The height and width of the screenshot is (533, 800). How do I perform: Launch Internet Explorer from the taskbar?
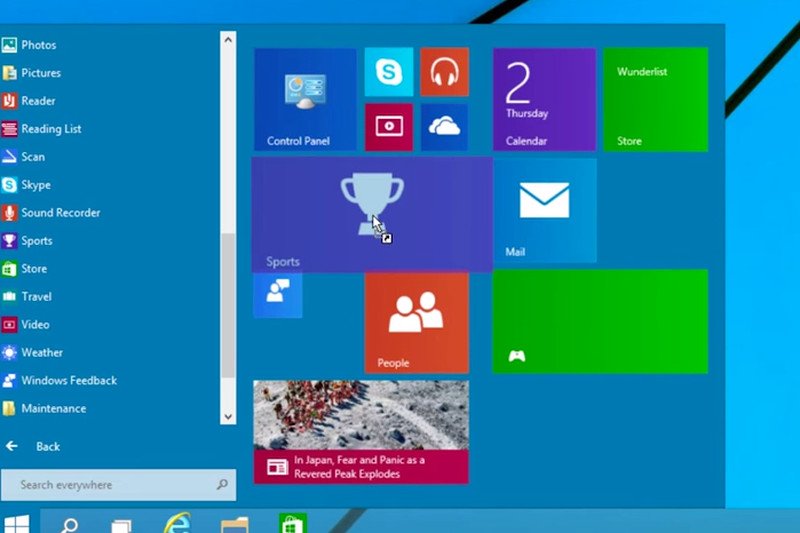click(x=177, y=523)
